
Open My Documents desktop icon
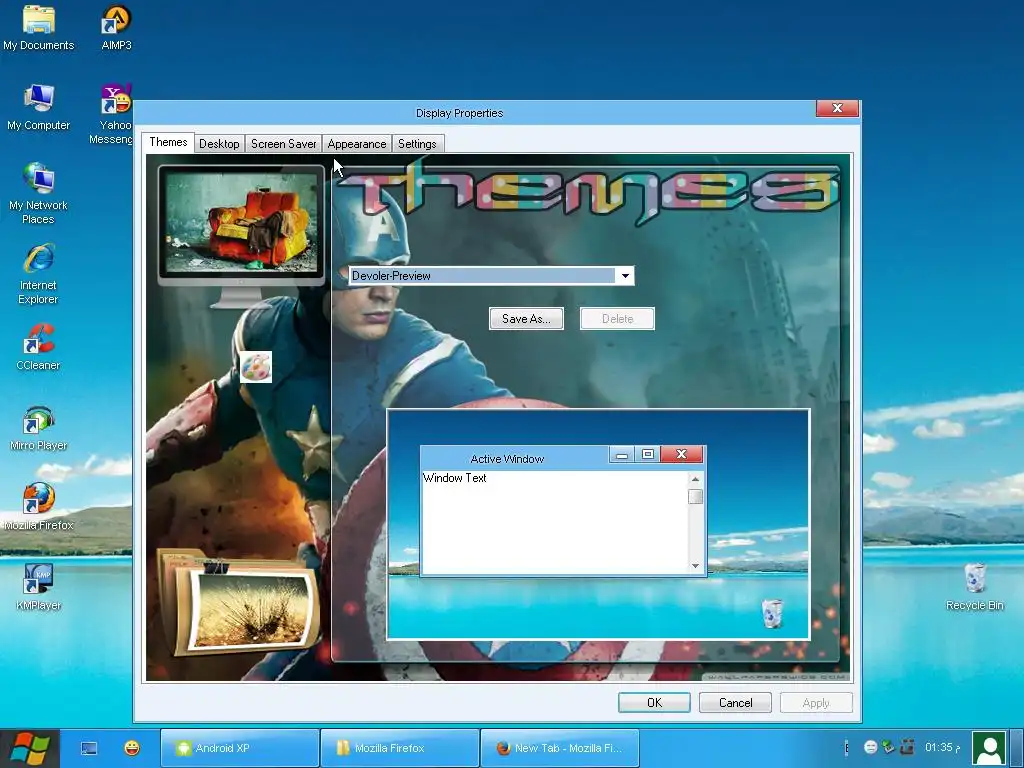39,27
